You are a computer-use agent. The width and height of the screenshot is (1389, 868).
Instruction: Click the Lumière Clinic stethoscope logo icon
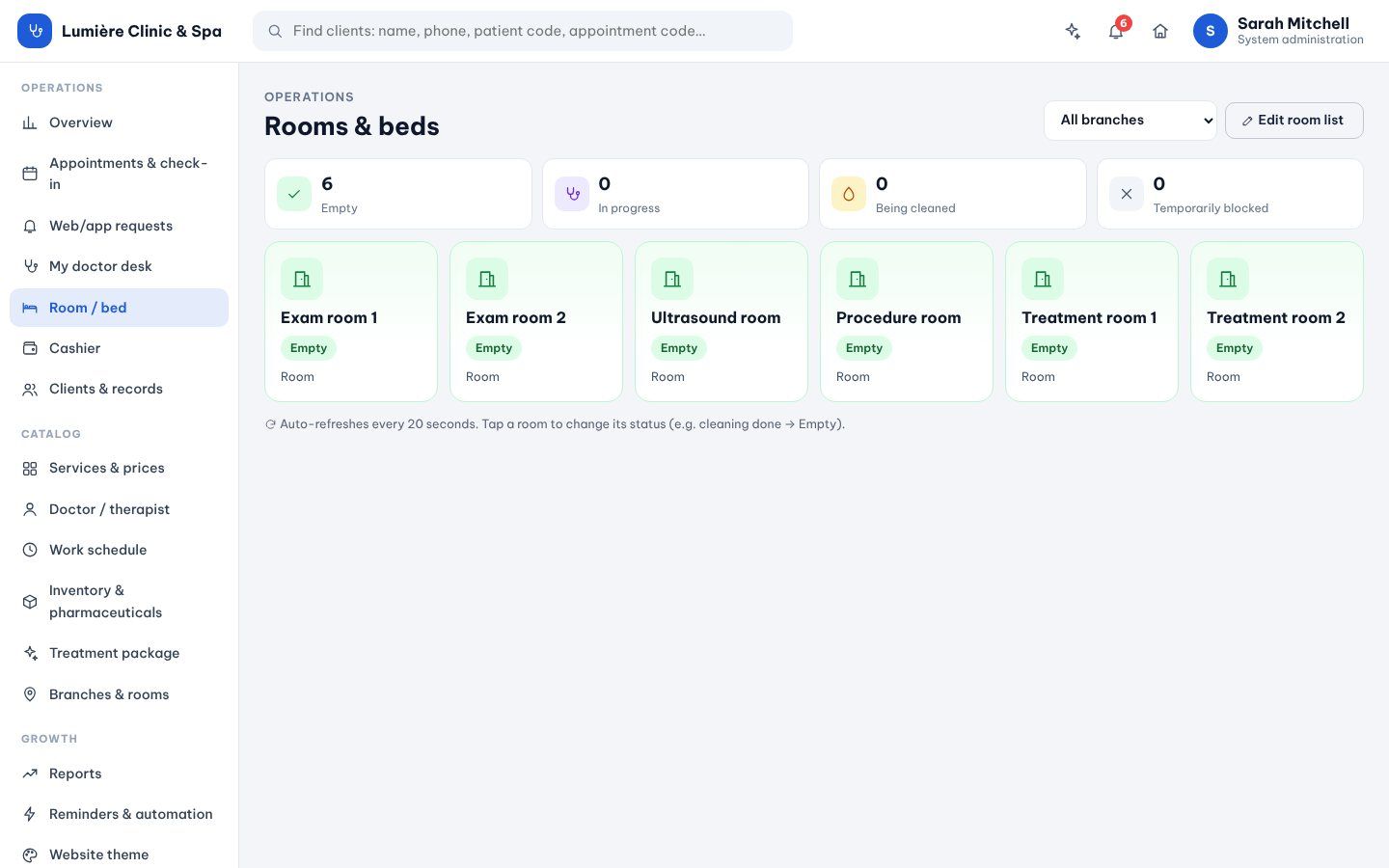tap(35, 31)
